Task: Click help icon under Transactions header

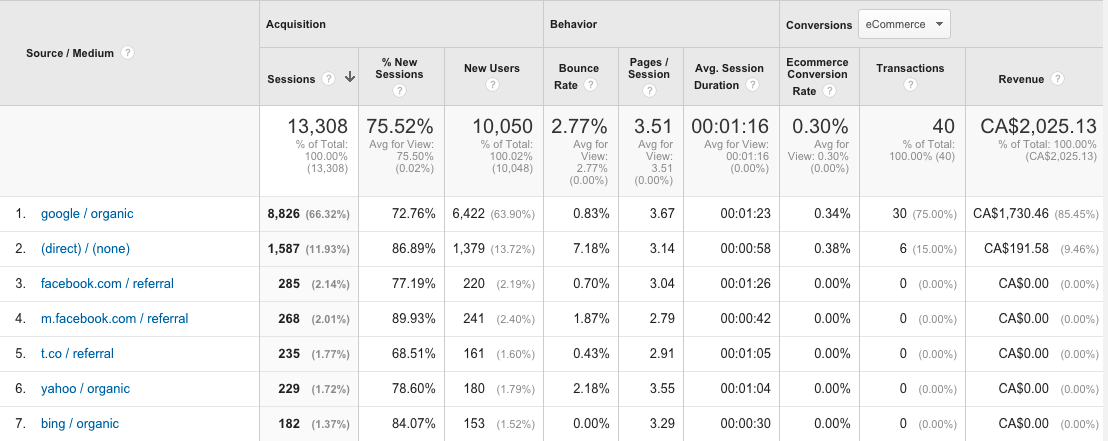Action: [x=910, y=85]
